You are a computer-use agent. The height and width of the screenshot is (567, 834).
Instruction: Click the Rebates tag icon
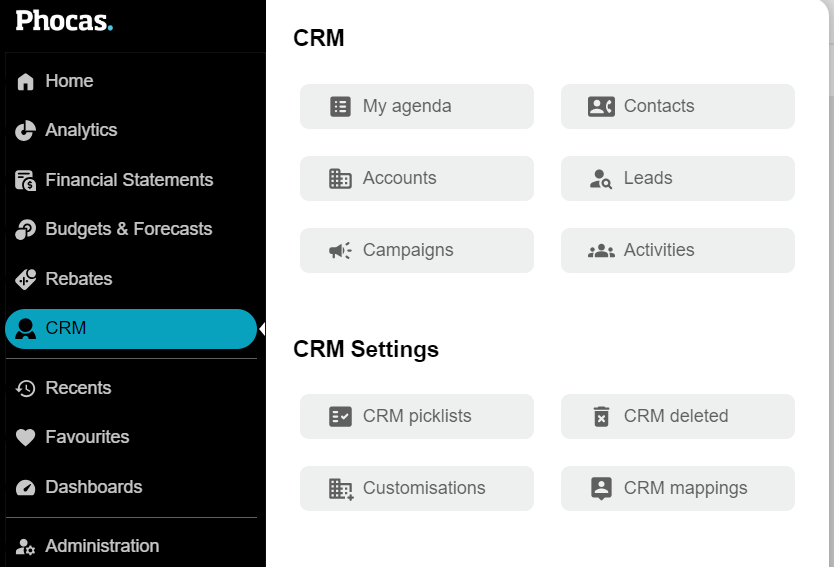[26, 280]
